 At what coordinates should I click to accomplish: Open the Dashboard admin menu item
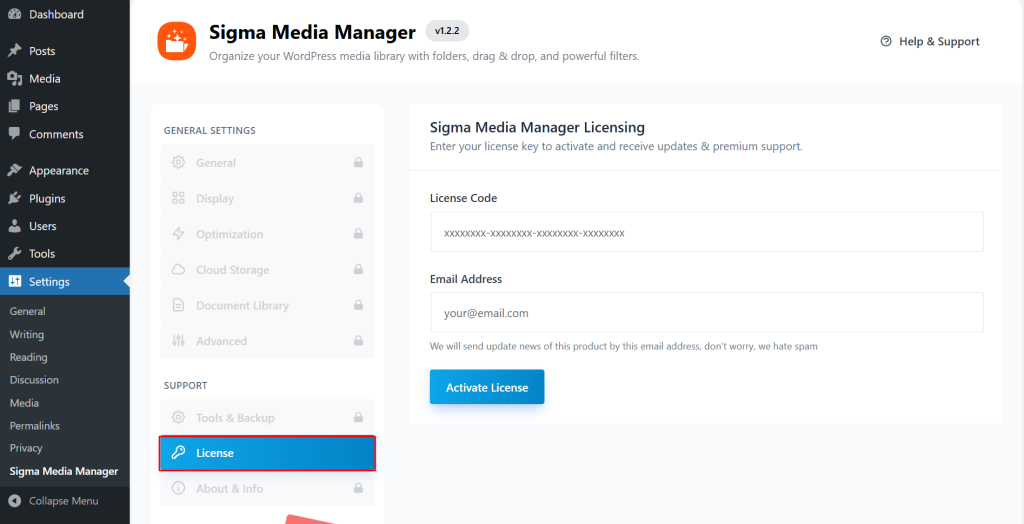65,14
